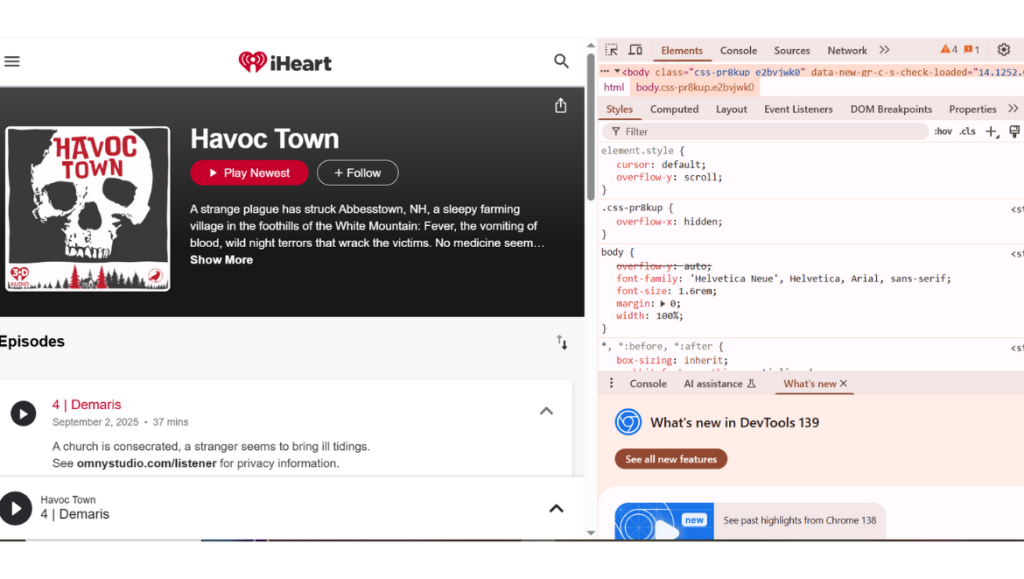Show more style pane tabs
The image size is (1024, 579).
pyautogui.click(x=1013, y=108)
